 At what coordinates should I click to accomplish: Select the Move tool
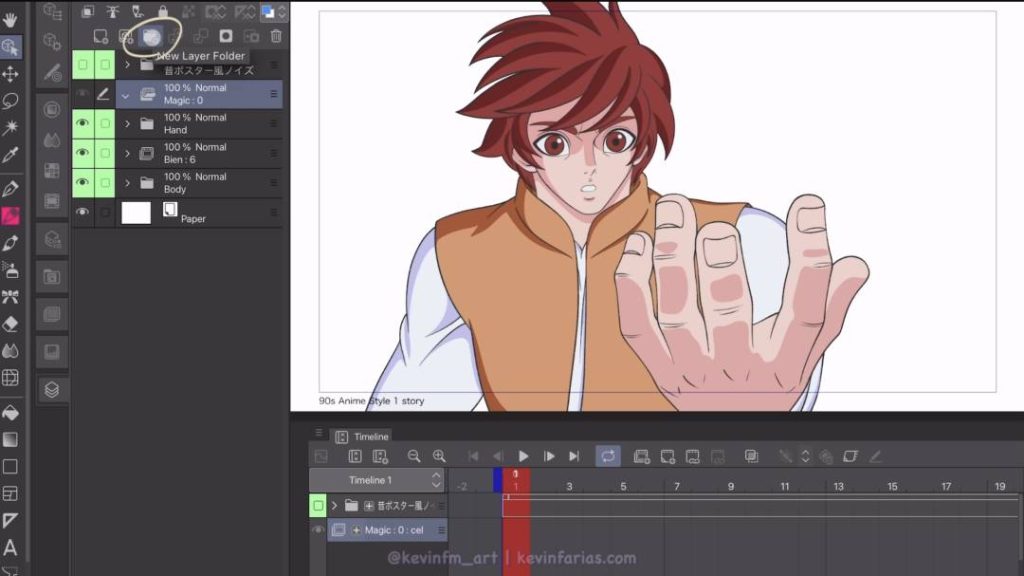point(12,74)
